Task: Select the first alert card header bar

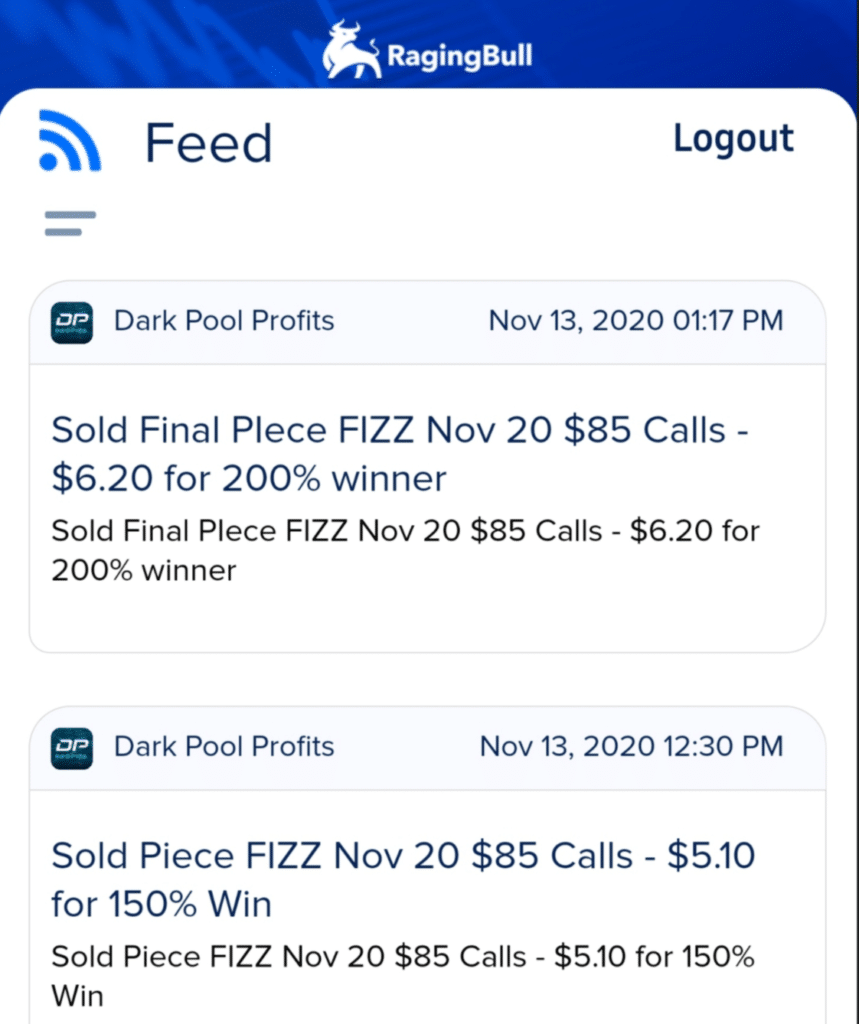Action: (427, 323)
